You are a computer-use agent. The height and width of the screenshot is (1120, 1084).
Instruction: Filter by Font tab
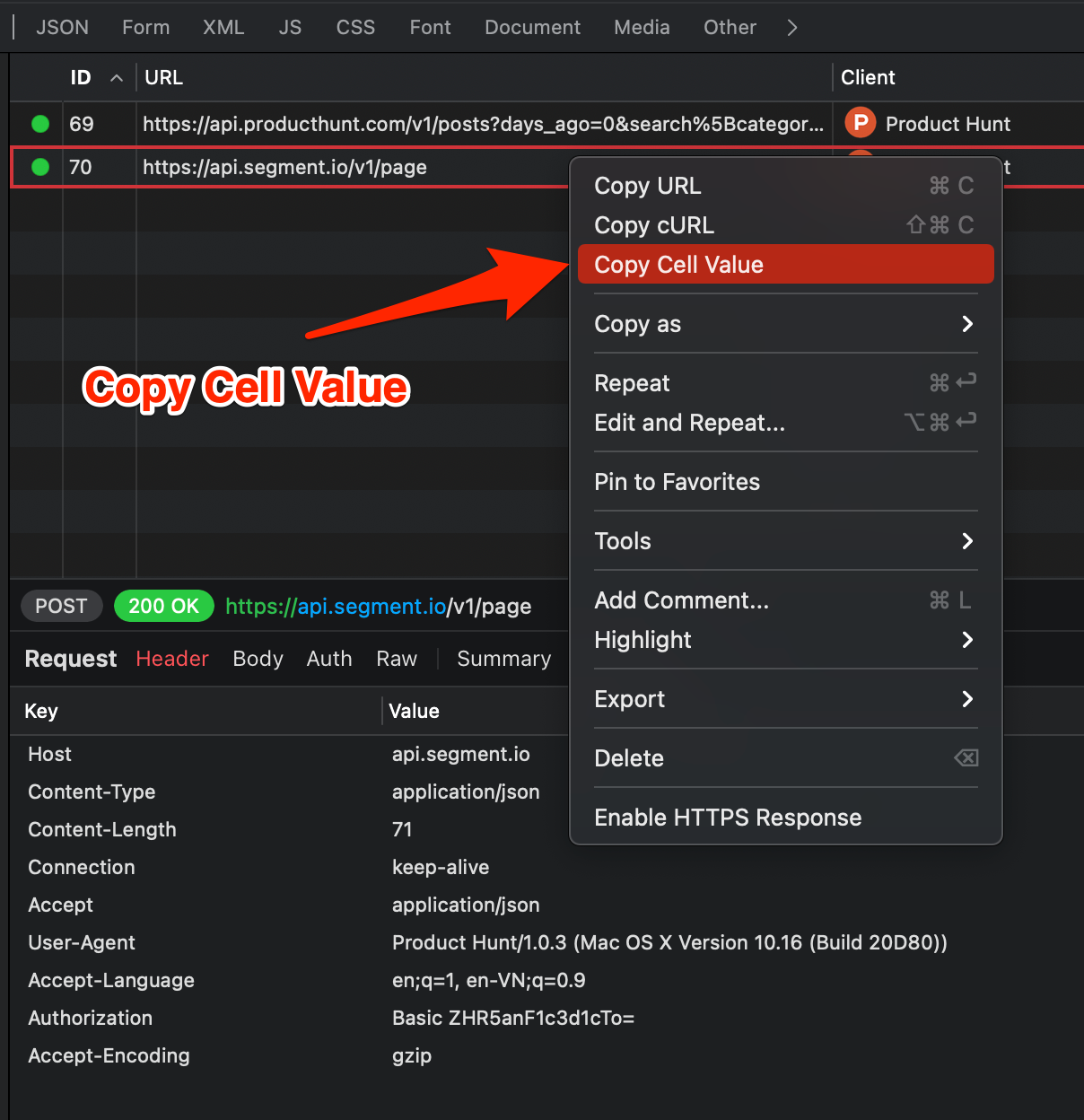coord(431,28)
